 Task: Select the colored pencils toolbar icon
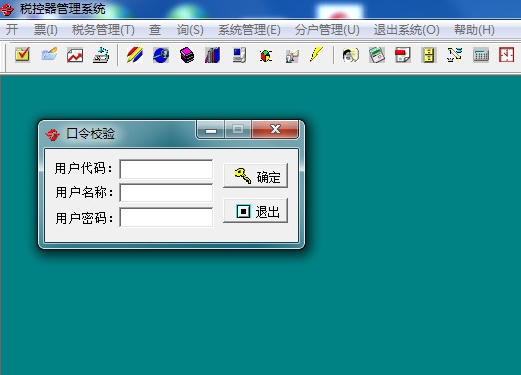[x=134, y=55]
